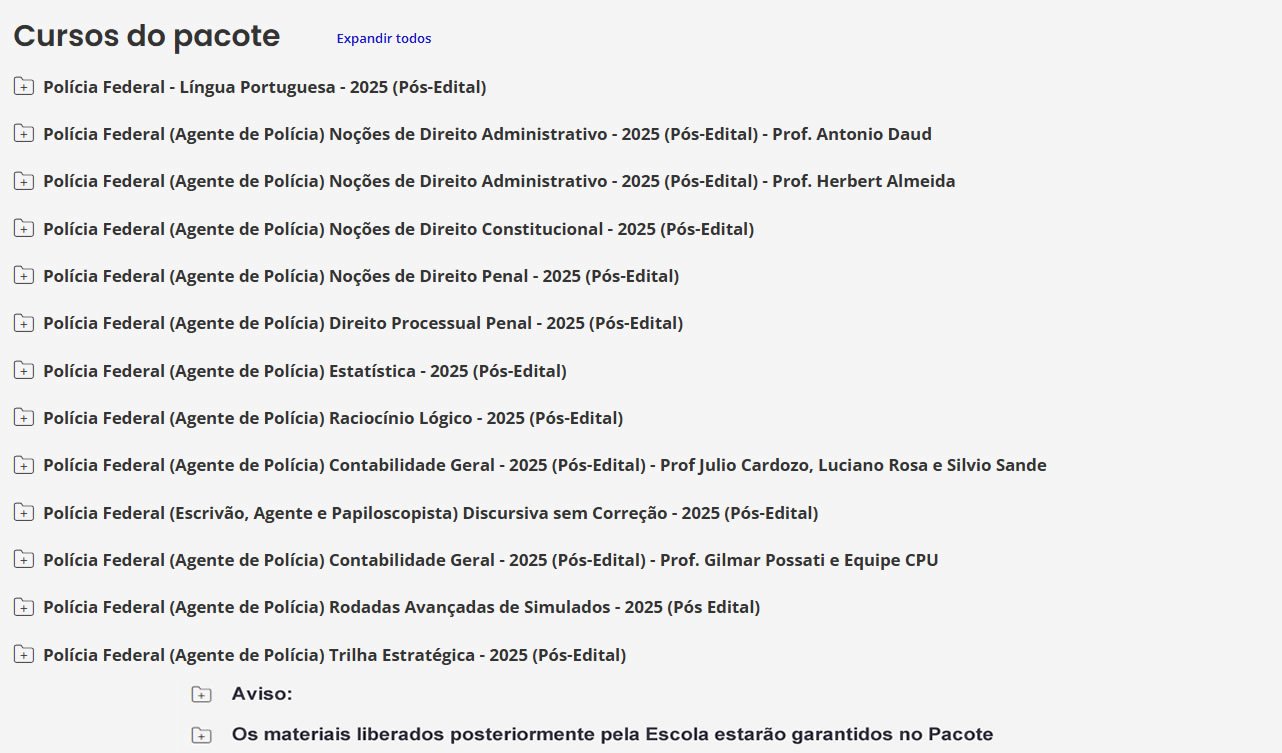Open the Julio Cardozo Contabilidade Geral course title
The image size is (1282, 753).
(x=544, y=465)
